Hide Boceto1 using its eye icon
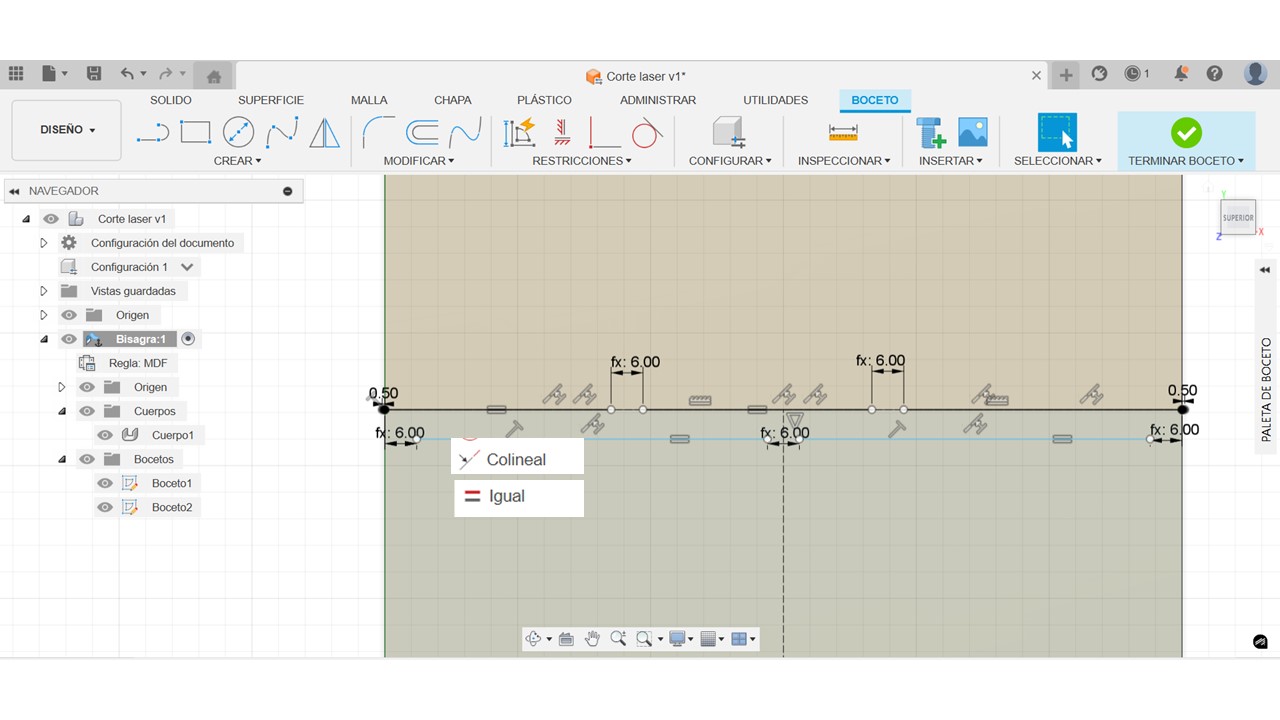Viewport: 1280px width, 720px height. (x=105, y=483)
